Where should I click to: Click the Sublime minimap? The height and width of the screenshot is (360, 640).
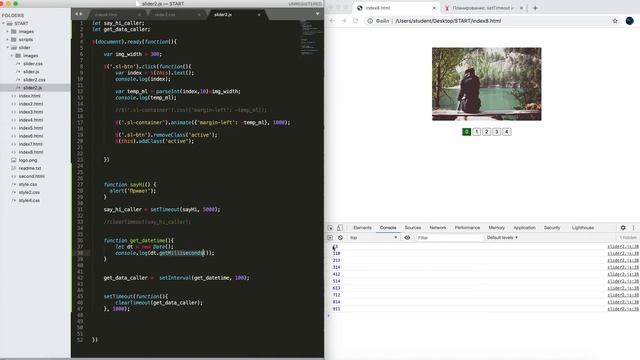[311, 39]
